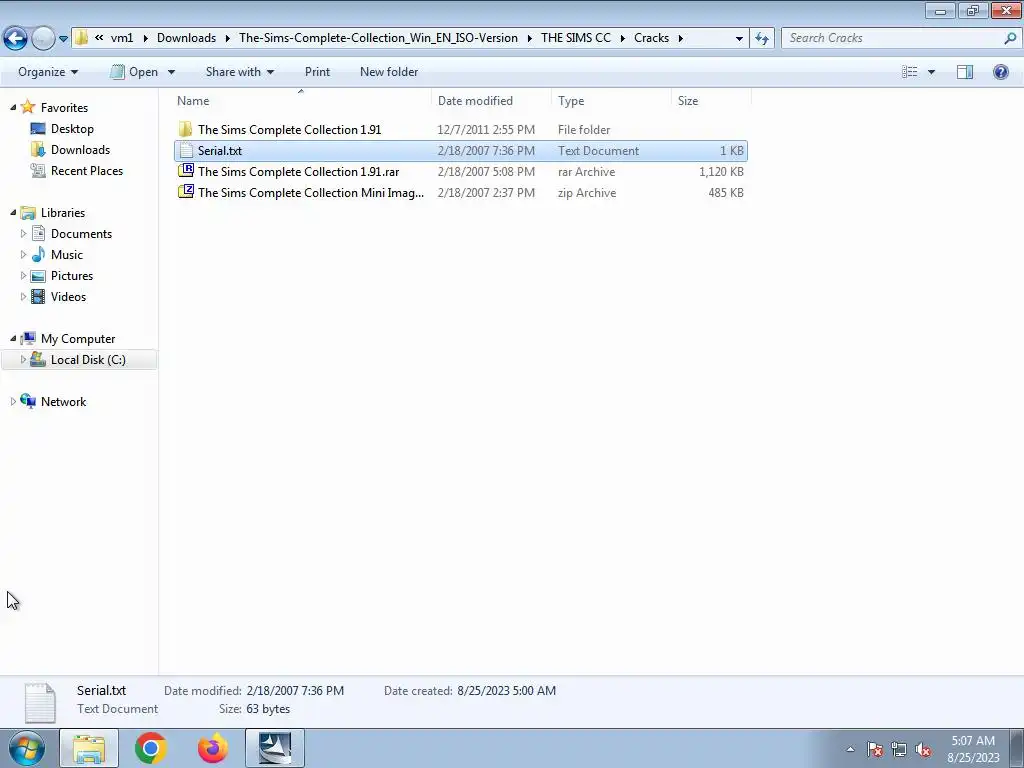
Task: Launch Firefox from the taskbar
Action: tap(213, 748)
